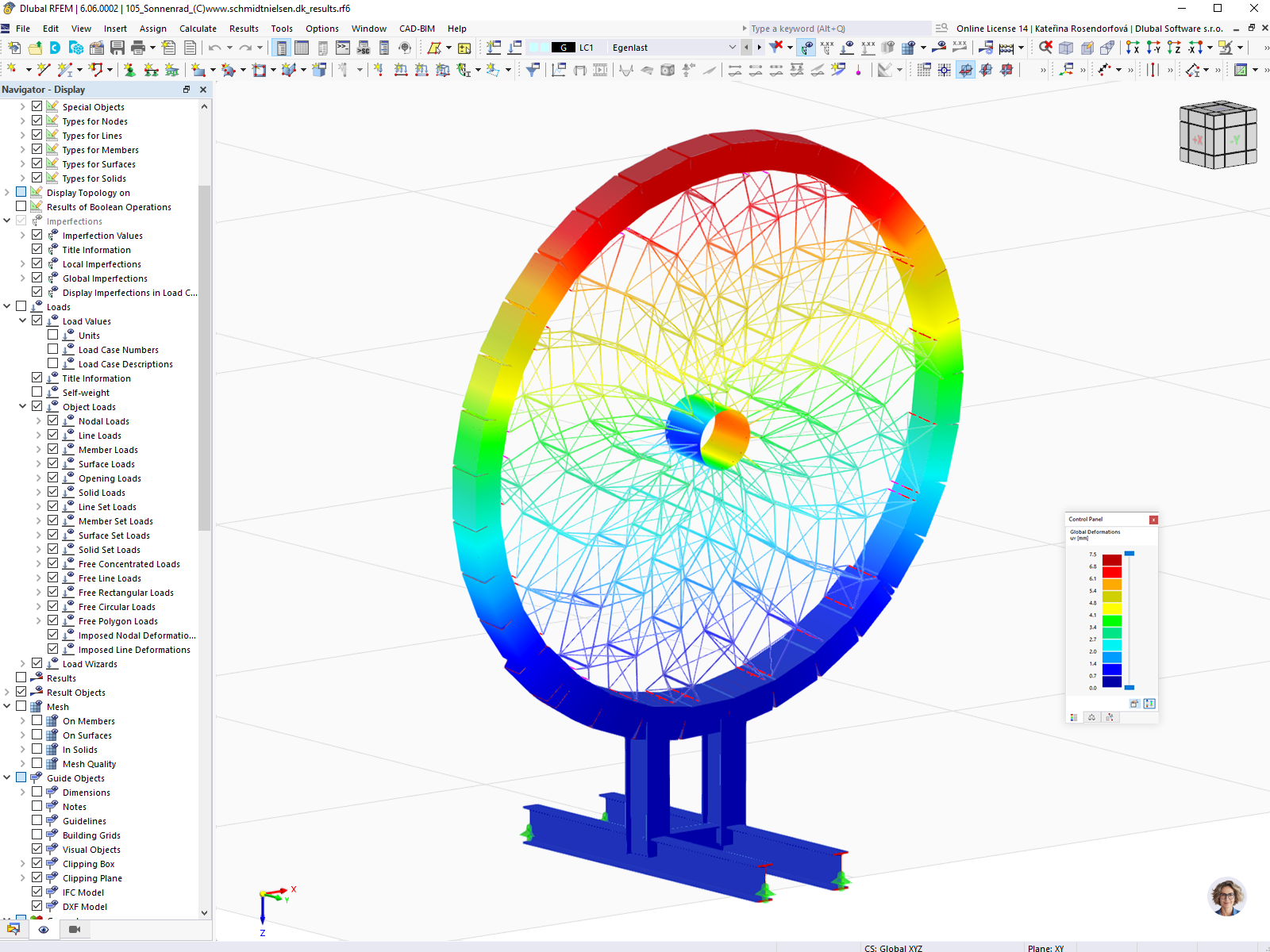
Task: Close the Control Panel with red X
Action: click(1153, 520)
